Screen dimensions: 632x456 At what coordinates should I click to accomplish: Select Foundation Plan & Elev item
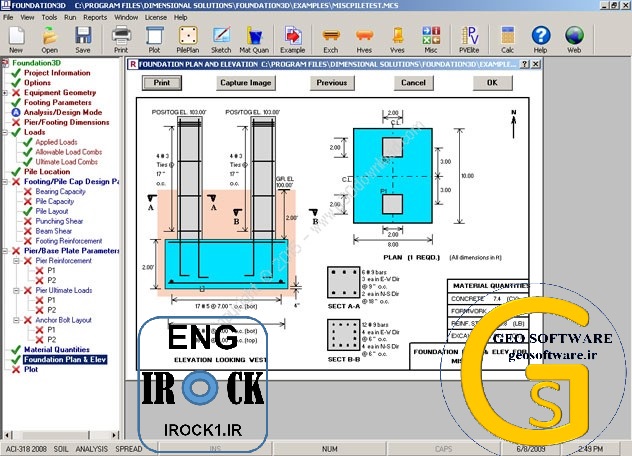(x=65, y=359)
